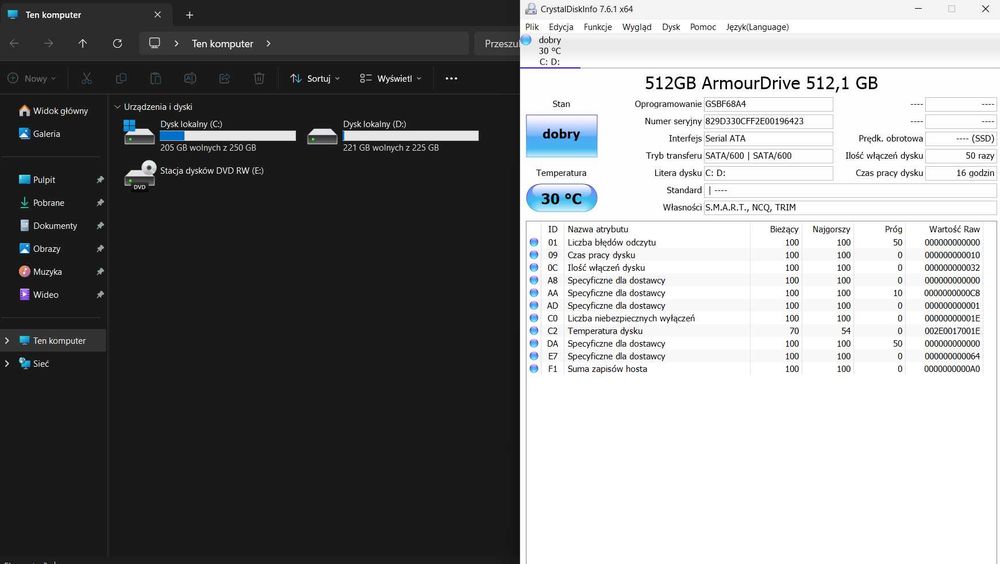
Task: Select the Dysk lokalny (C:) drive icon
Action: [139, 132]
